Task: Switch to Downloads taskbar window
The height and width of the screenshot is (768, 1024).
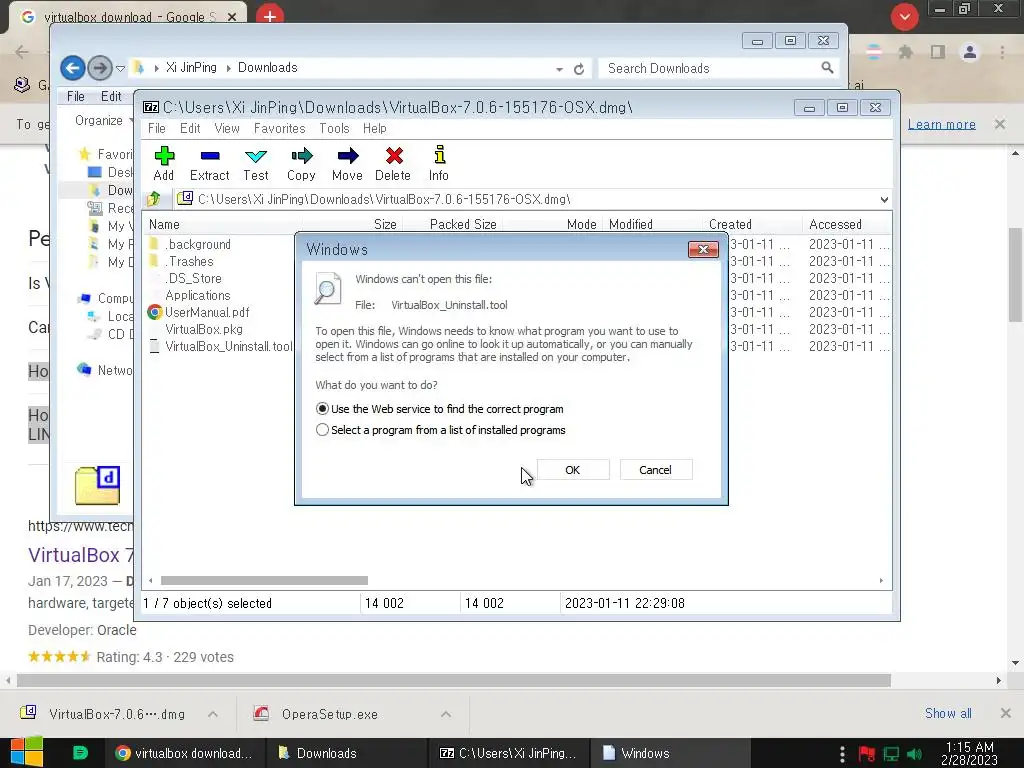Action: [347, 753]
